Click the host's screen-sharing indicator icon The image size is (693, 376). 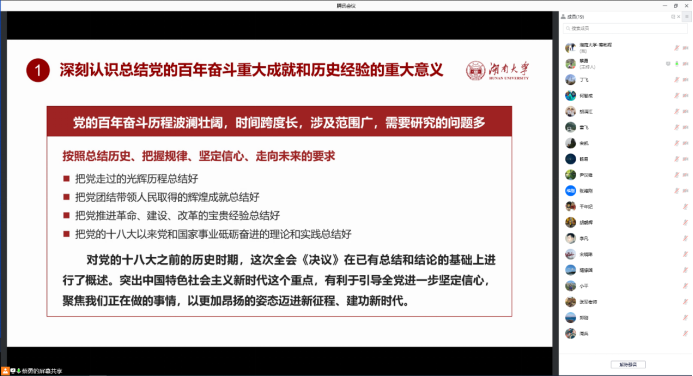pos(668,64)
